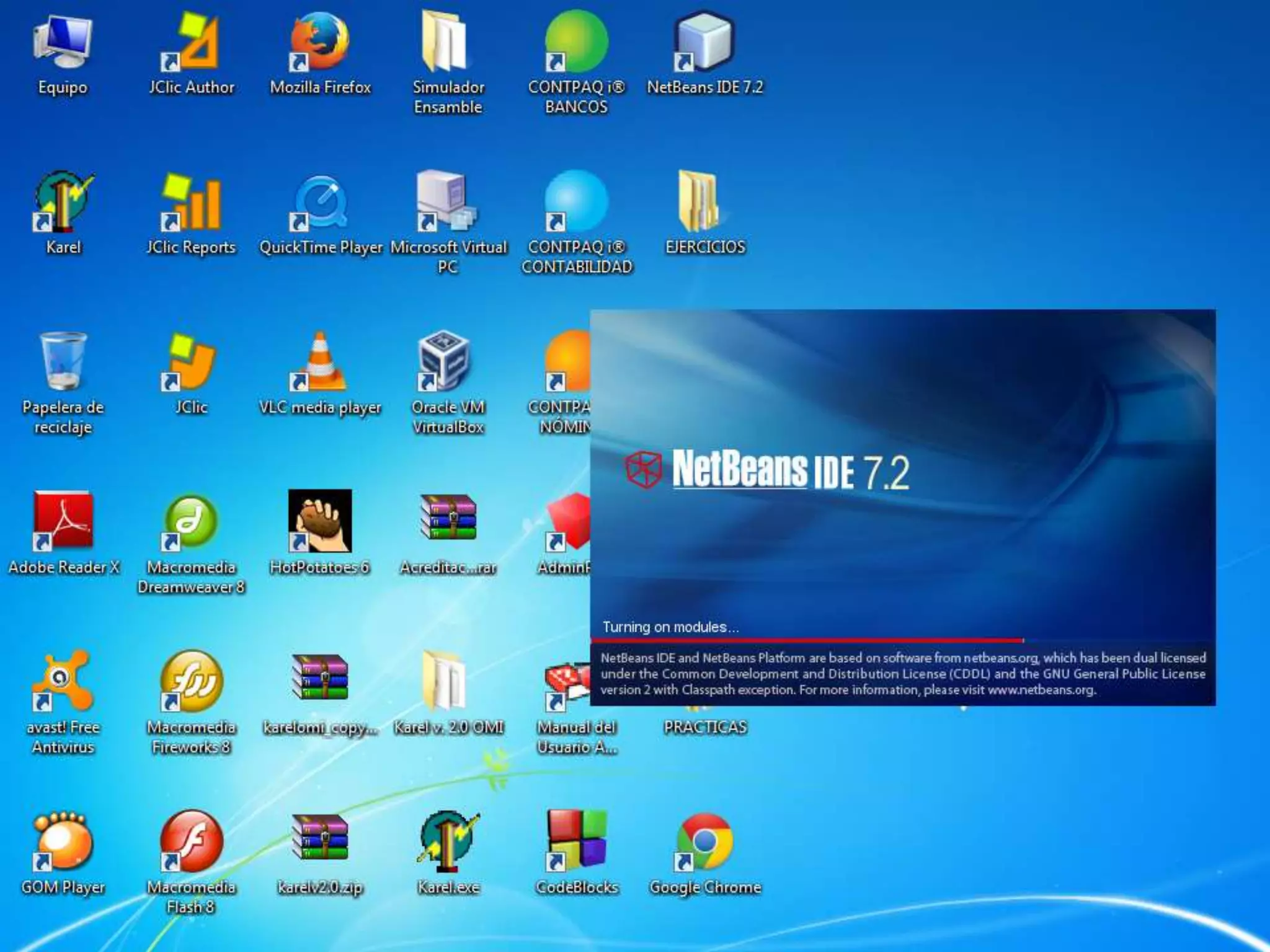Click the HotPotatoes 6 icon
The height and width of the screenshot is (952, 1270).
click(x=320, y=522)
